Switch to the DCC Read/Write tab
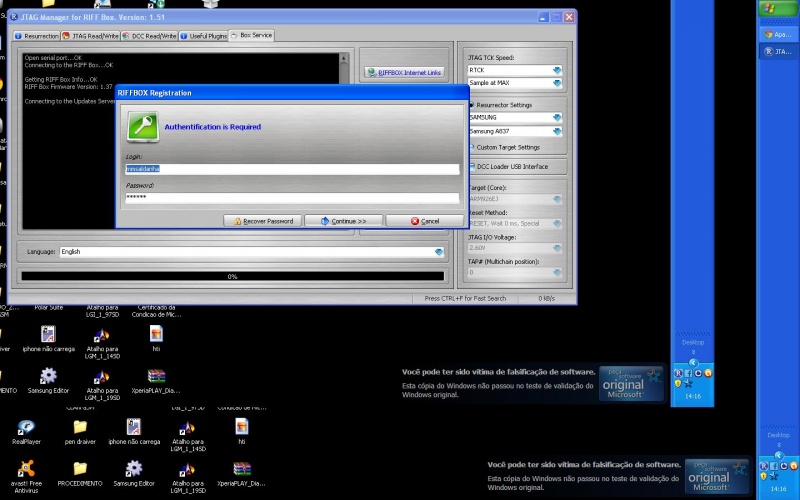800x500 pixels. 149,36
